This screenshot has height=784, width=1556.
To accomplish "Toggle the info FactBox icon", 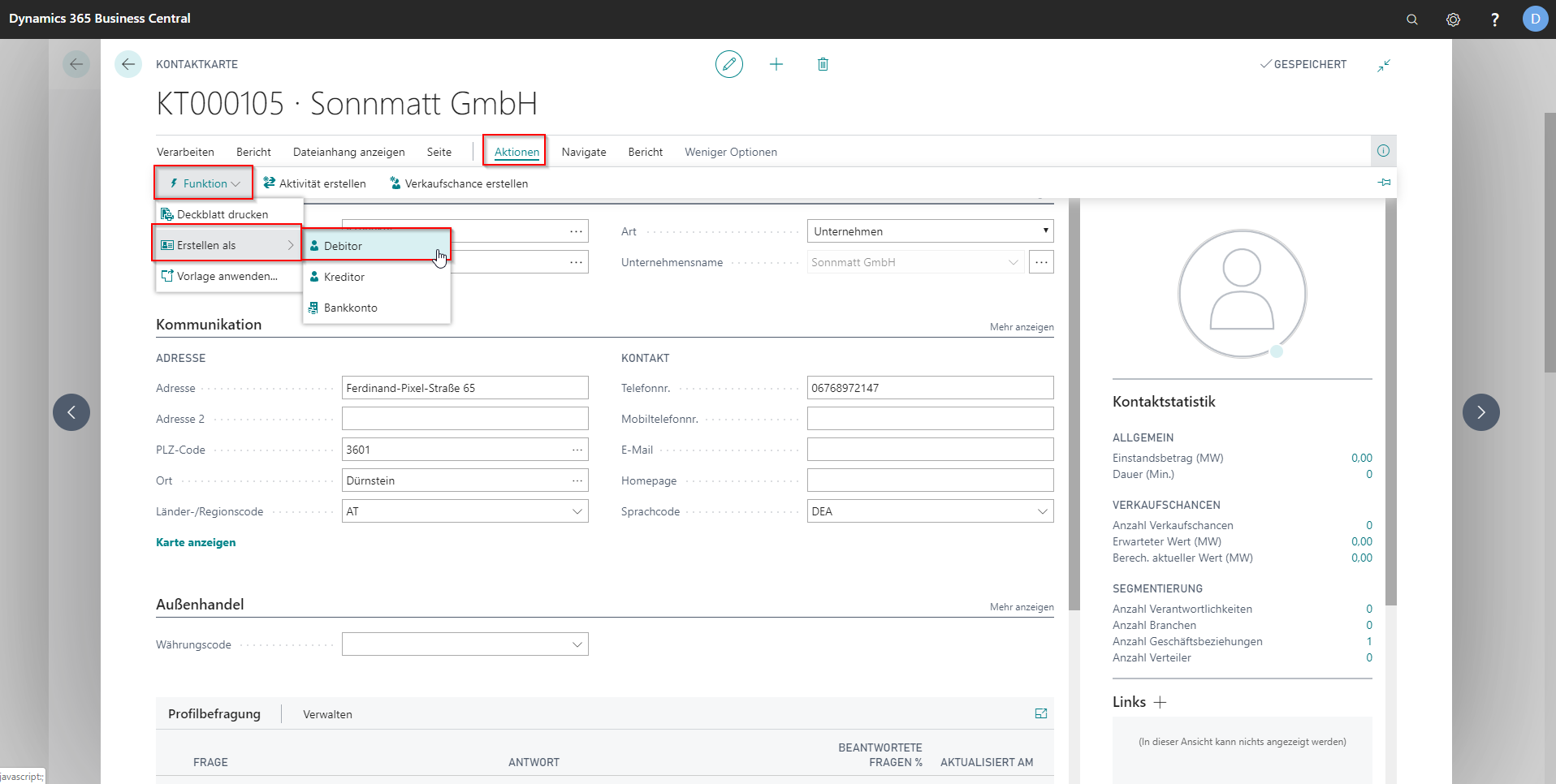I will point(1383,150).
